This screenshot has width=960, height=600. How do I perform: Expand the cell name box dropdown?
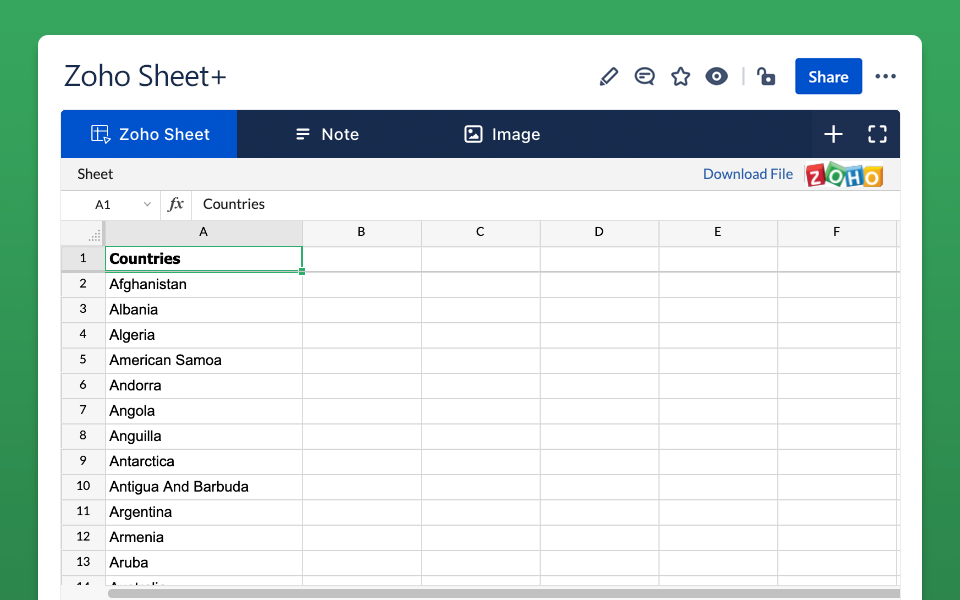[147, 204]
